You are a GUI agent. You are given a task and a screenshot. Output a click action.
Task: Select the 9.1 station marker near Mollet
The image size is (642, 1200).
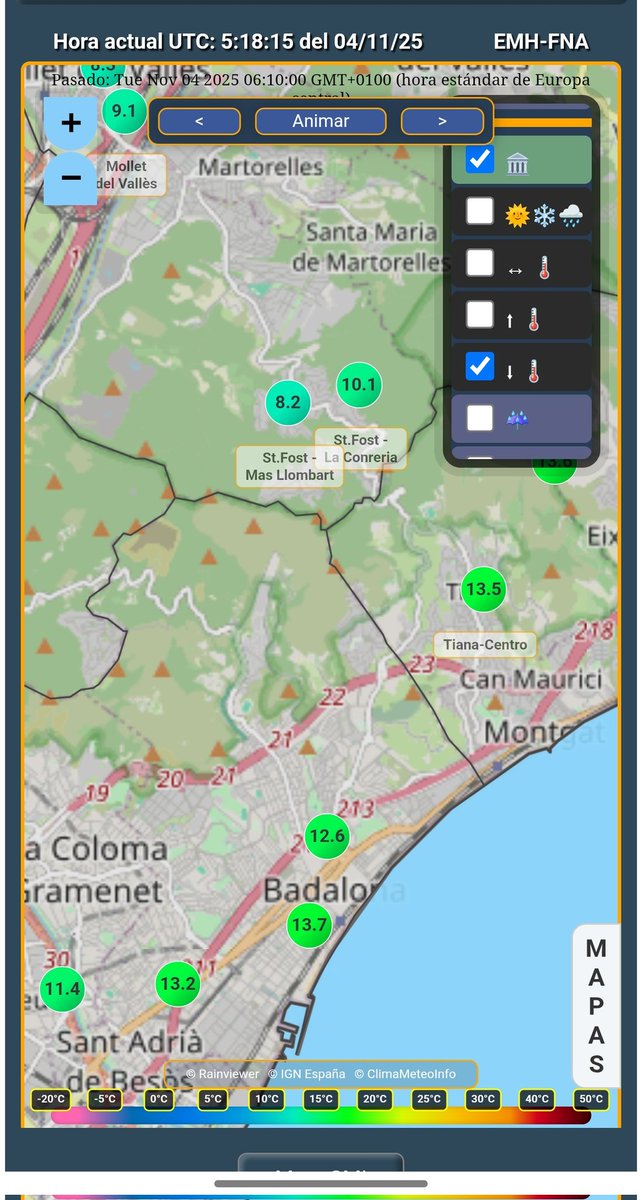click(124, 111)
